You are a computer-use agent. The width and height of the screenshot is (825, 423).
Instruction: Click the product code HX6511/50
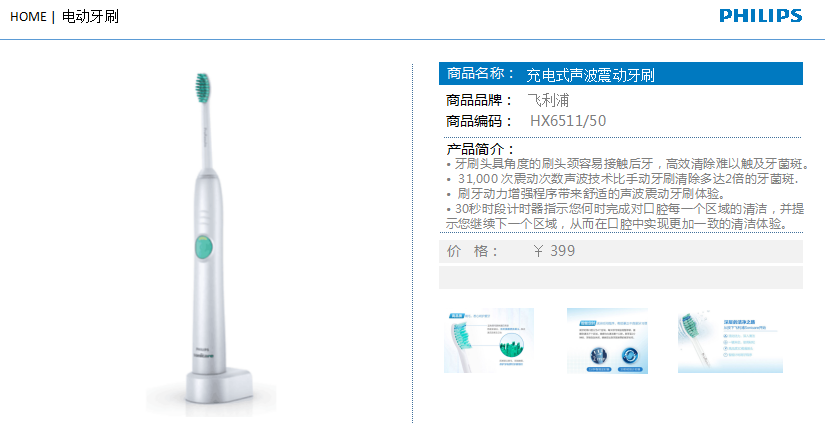568,121
